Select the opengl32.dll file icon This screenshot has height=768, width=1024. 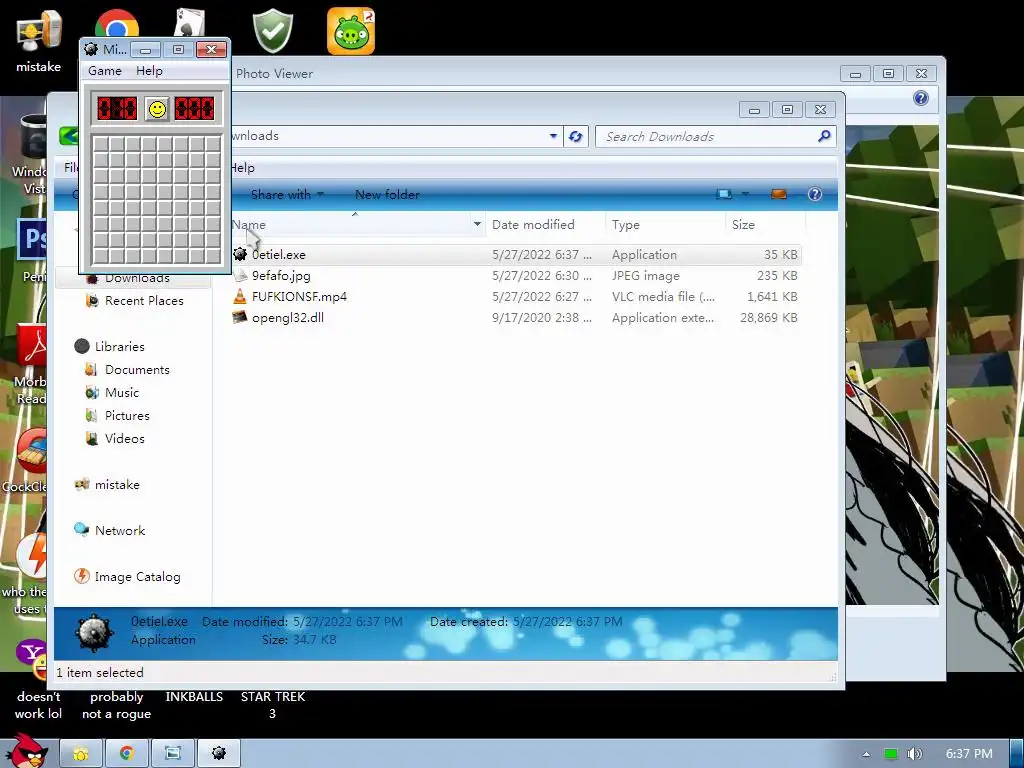pyautogui.click(x=240, y=317)
